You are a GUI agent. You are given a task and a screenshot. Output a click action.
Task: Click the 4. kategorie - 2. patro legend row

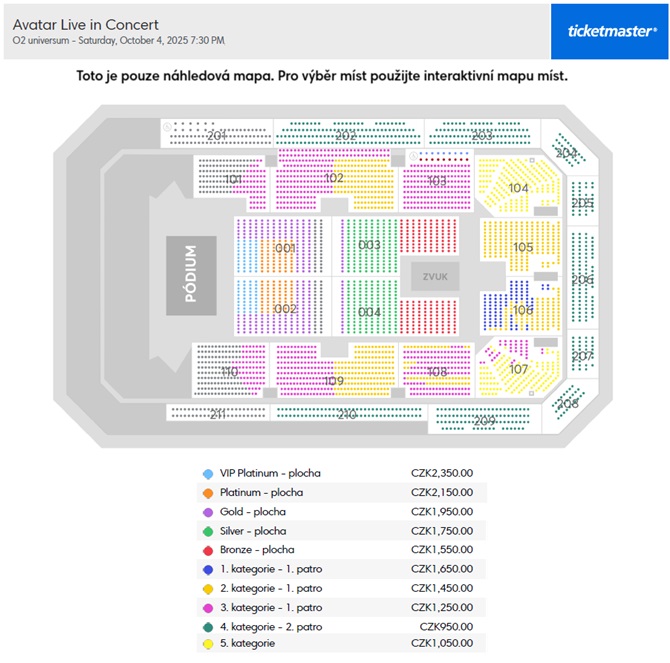[341, 627]
